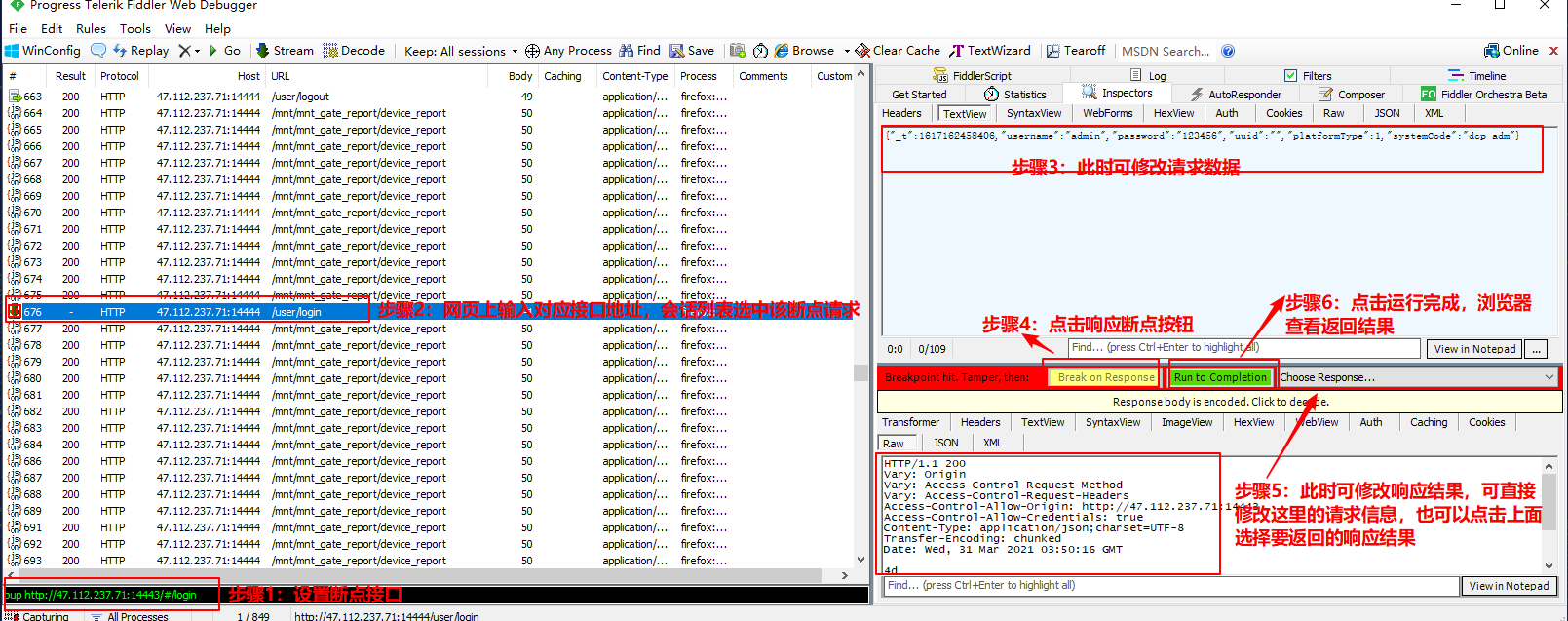Toggle Decode in the toolbar

point(354,51)
